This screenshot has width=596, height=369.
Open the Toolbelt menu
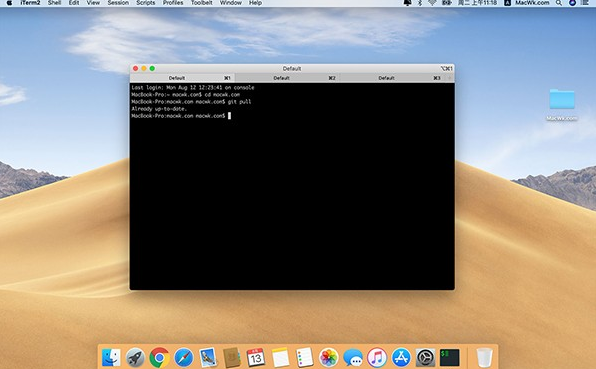pos(201,3)
